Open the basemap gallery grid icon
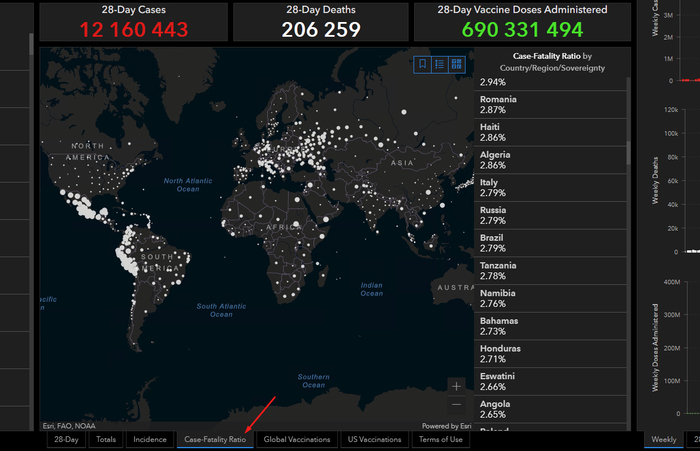The height and width of the screenshot is (451, 700). 457,64
